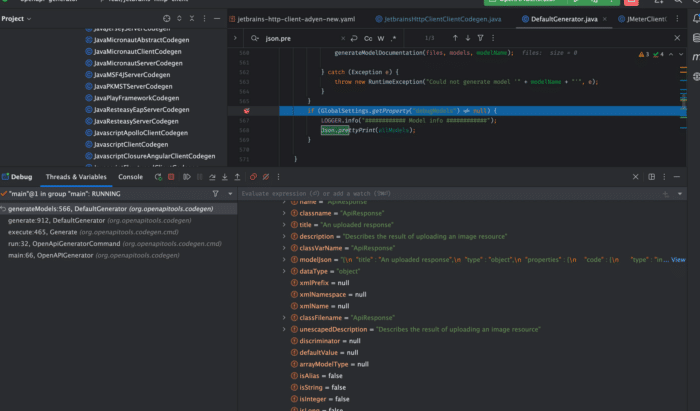Viewport: 700px width, 411px height.
Task: Toggle whole Words search option
Action: coord(381,38)
